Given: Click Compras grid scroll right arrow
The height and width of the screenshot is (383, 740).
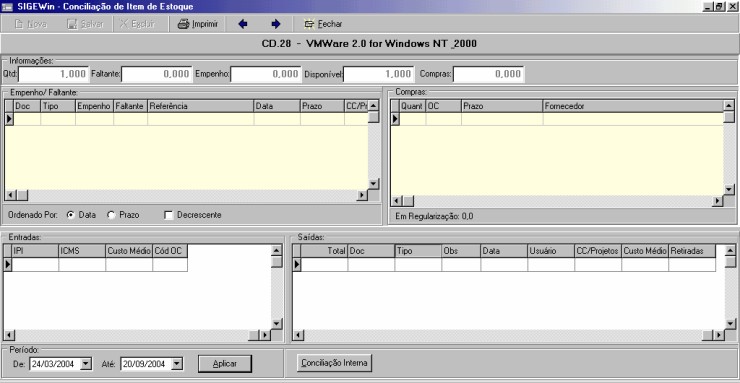Looking at the screenshot, I should coord(717,201).
